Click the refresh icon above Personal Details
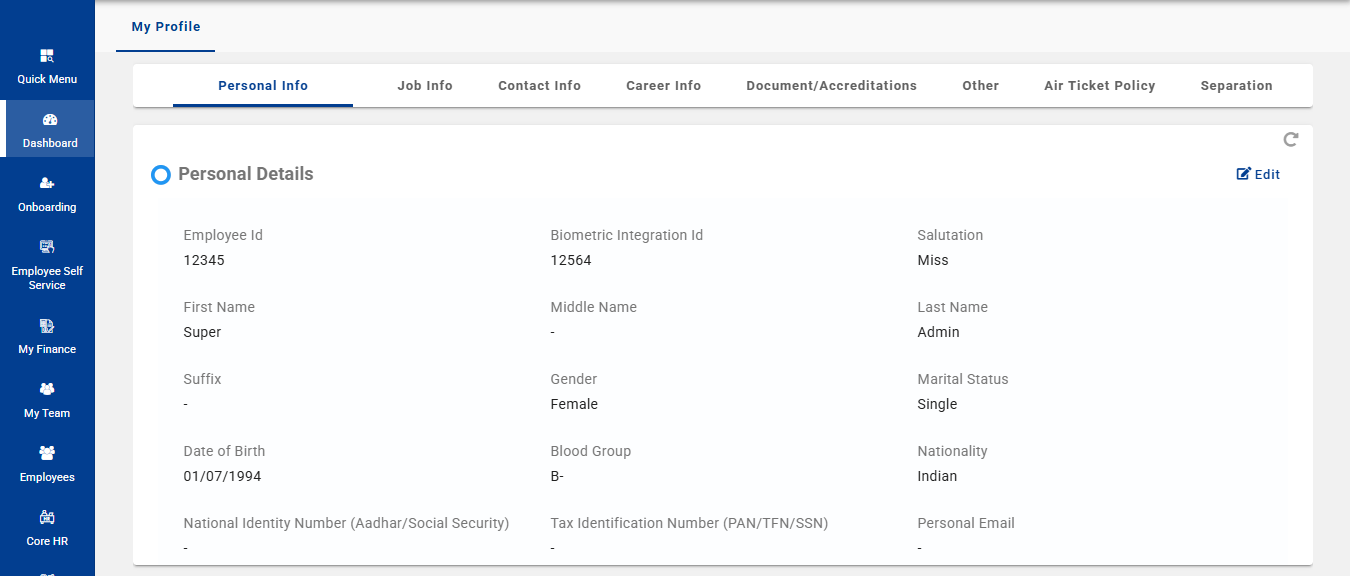 (1290, 140)
